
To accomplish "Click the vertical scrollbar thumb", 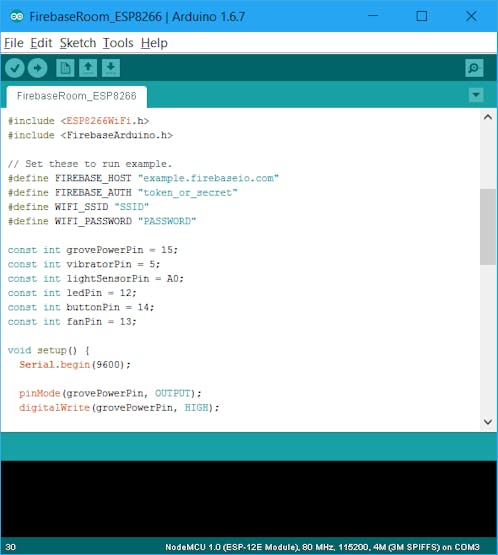I will point(488,227).
